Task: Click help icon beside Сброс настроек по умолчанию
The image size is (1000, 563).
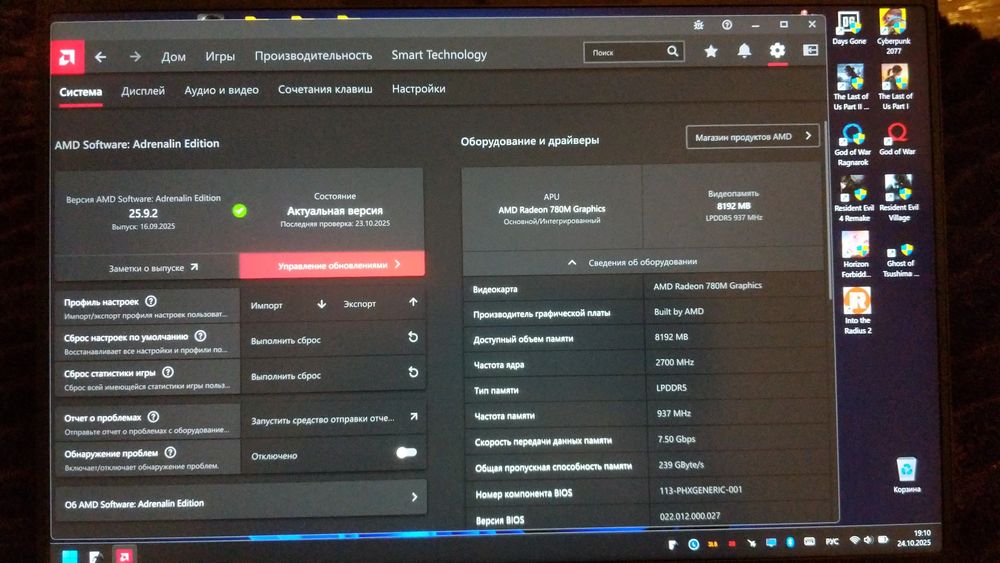Action: (x=200, y=335)
